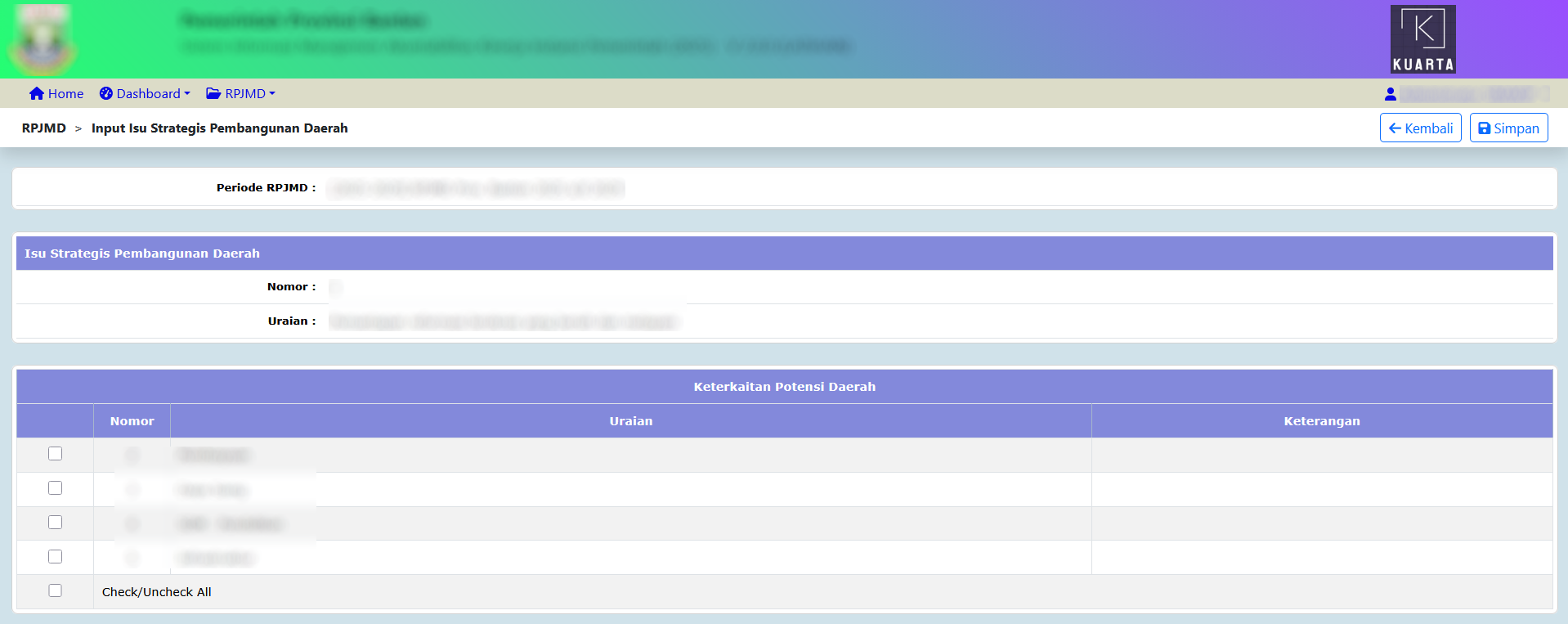
Task: Click the user profile icon
Action: (1390, 95)
